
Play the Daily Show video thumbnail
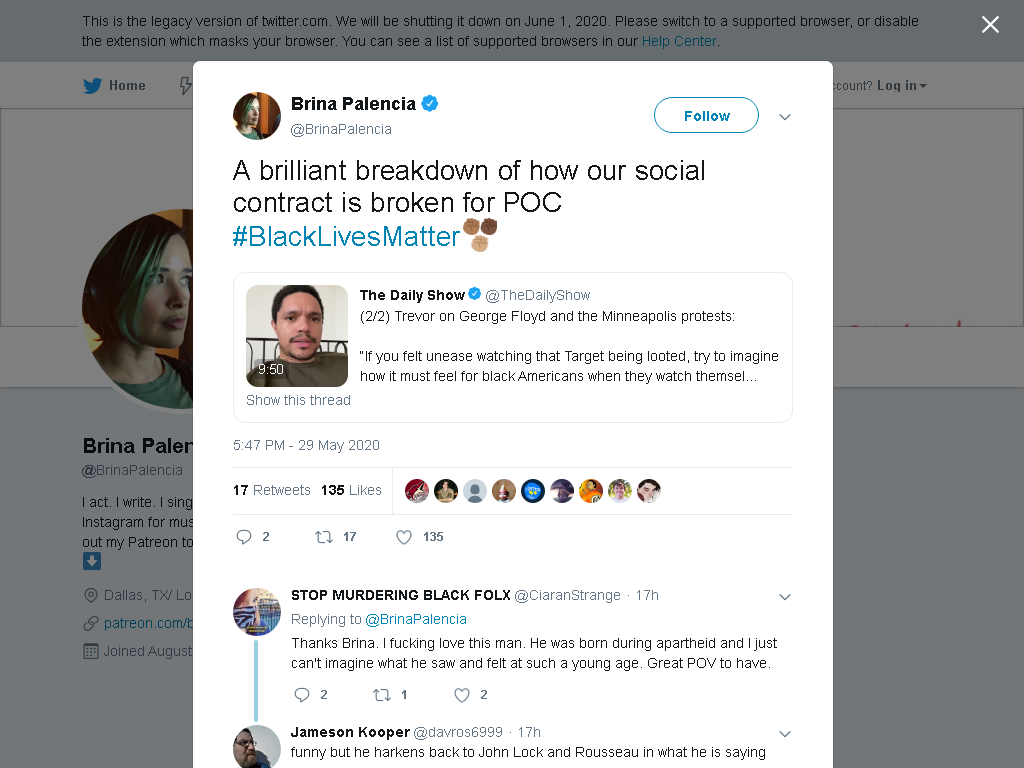(296, 336)
